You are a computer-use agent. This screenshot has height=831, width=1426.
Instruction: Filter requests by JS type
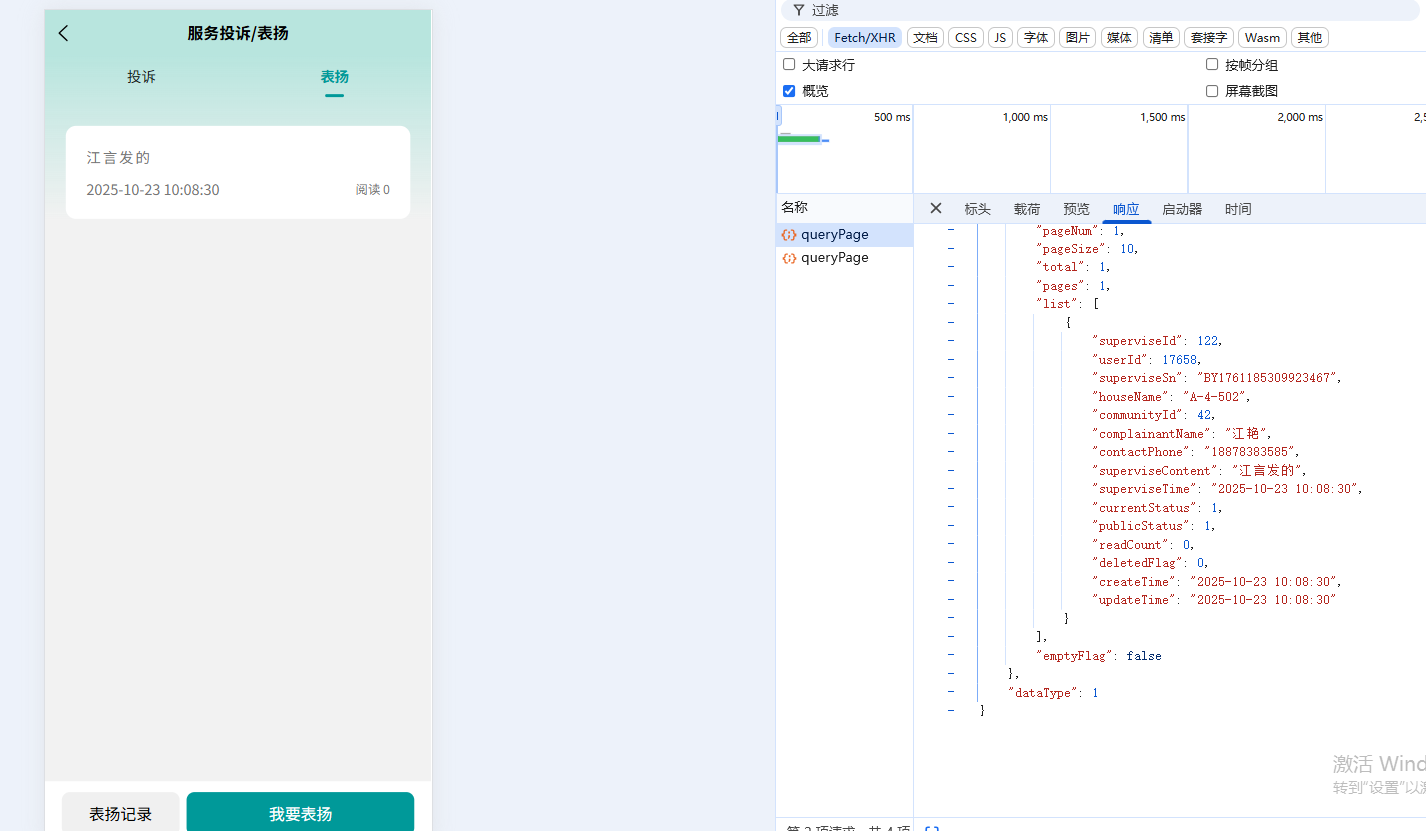tap(1000, 38)
